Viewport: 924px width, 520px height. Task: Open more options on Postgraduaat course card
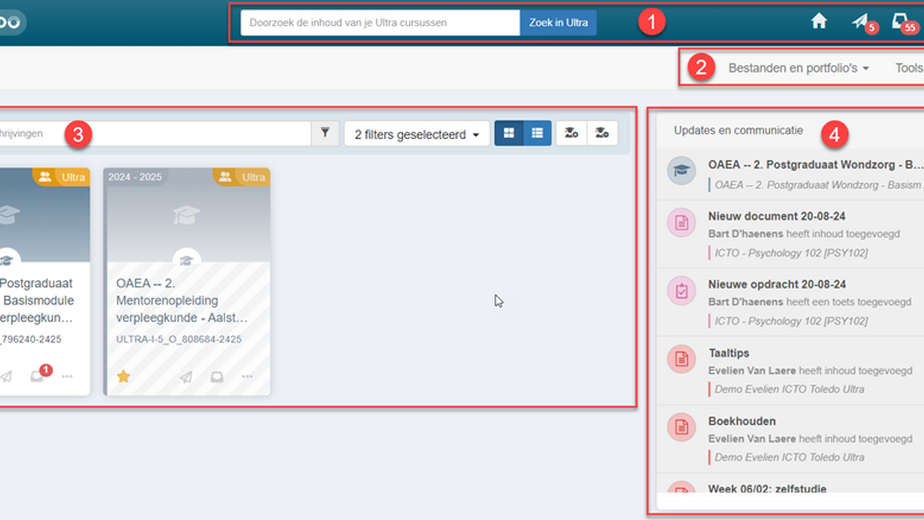click(x=67, y=376)
